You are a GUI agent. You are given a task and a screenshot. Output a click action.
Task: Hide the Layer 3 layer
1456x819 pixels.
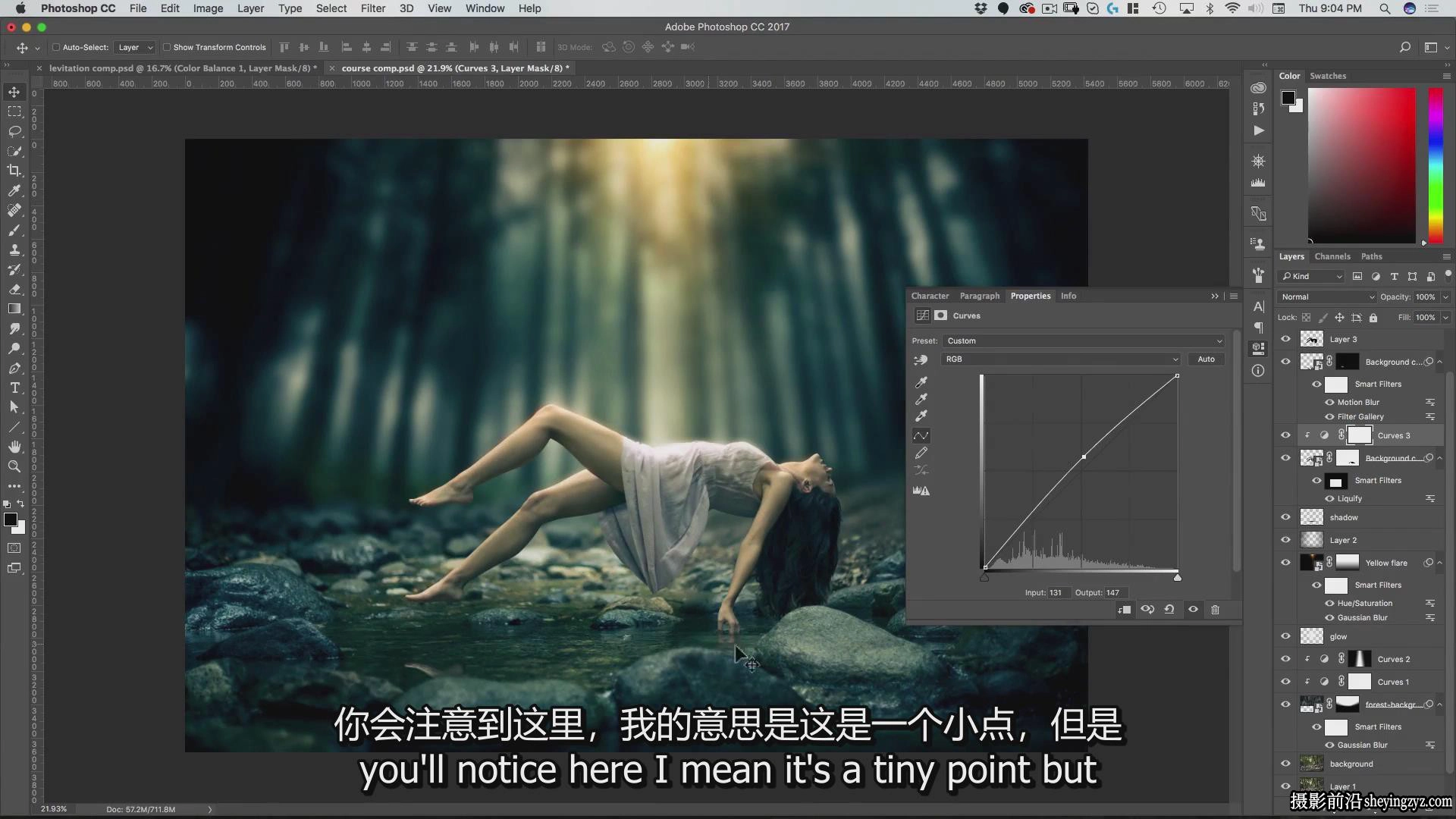coord(1285,339)
